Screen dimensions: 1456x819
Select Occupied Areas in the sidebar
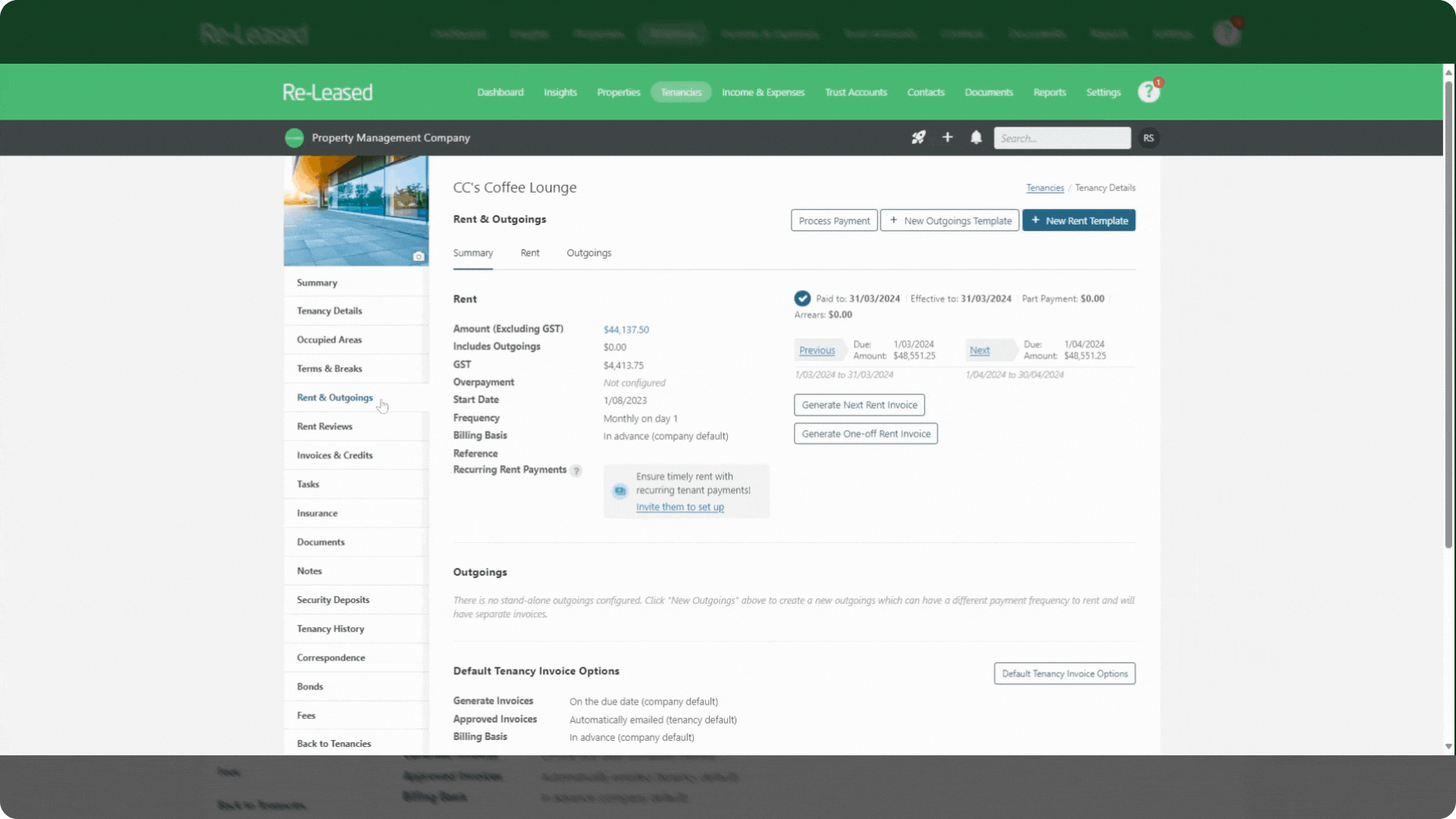(356, 340)
